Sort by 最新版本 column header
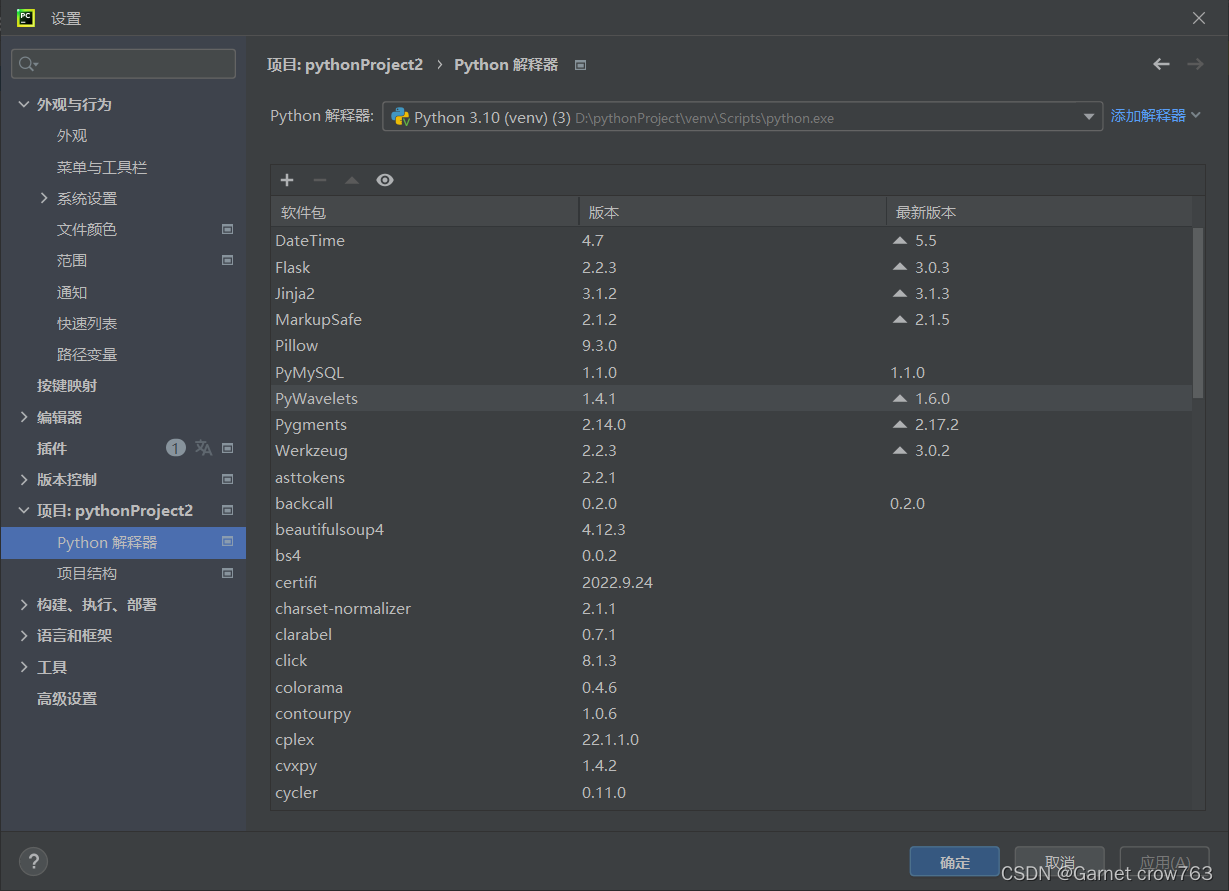This screenshot has height=891, width=1229. (x=1039, y=212)
